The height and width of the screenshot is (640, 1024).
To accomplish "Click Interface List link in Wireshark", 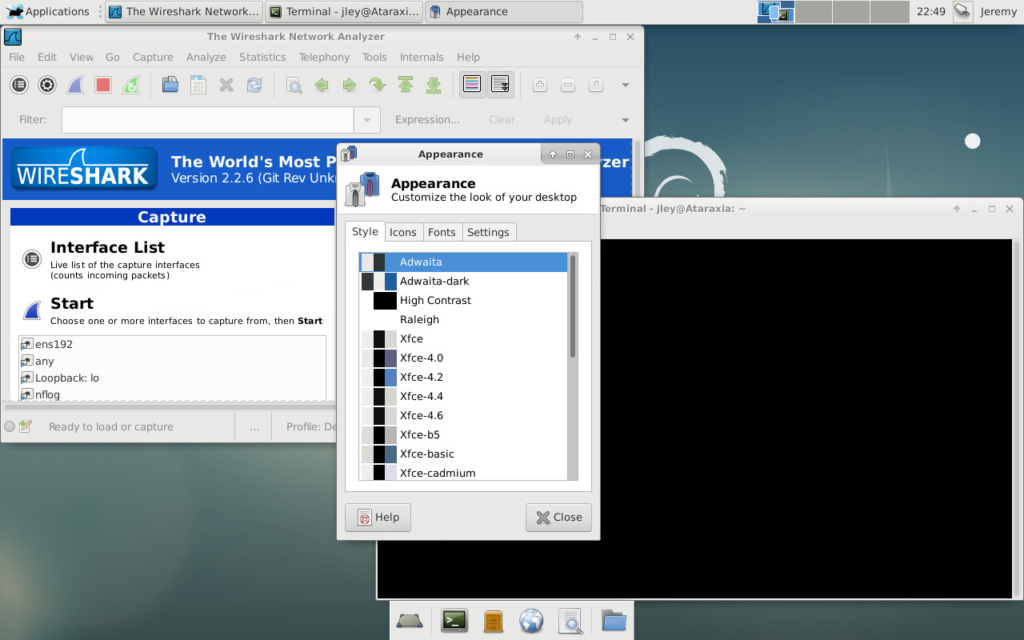I will coord(107,248).
